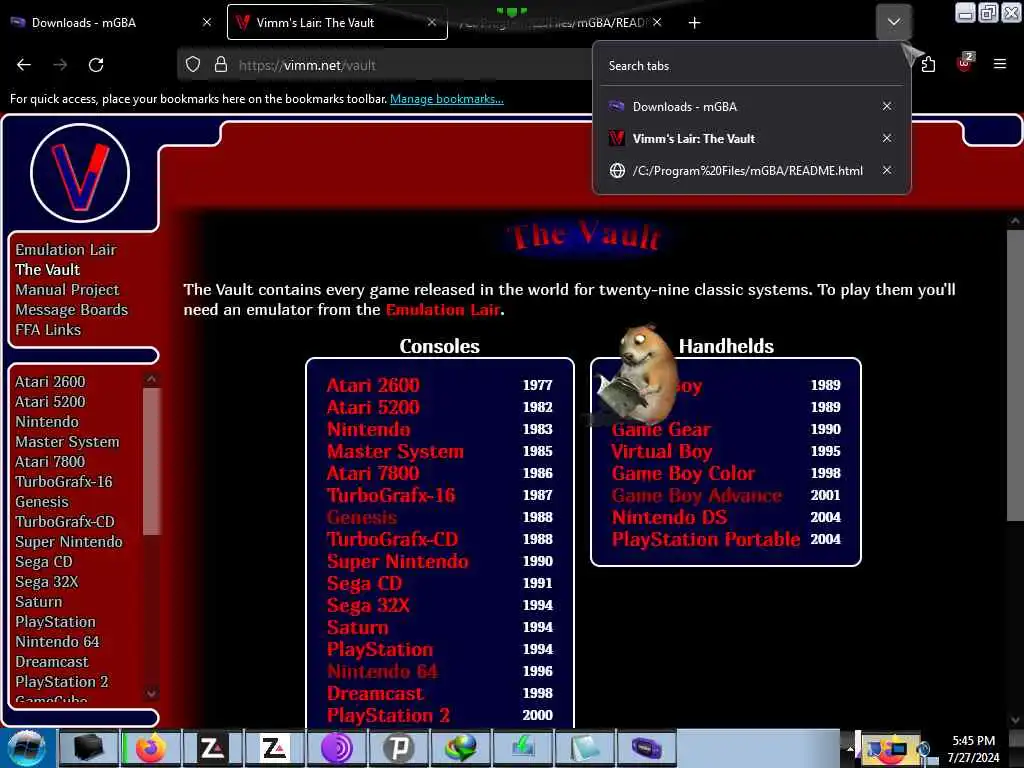
Task: Open Firefox from the taskbar
Action: click(150, 748)
